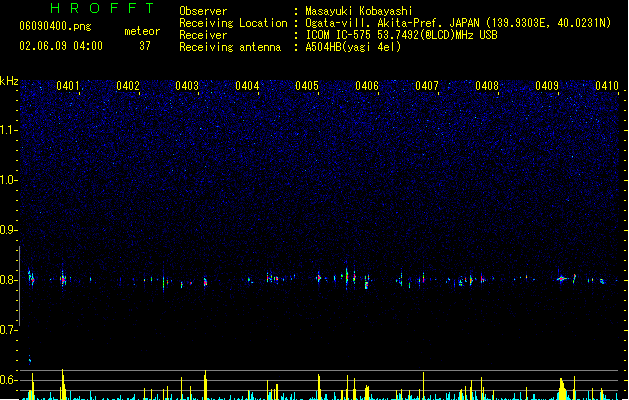Click the meteor count label
This screenshot has height=400, width=629.
pos(142,31)
